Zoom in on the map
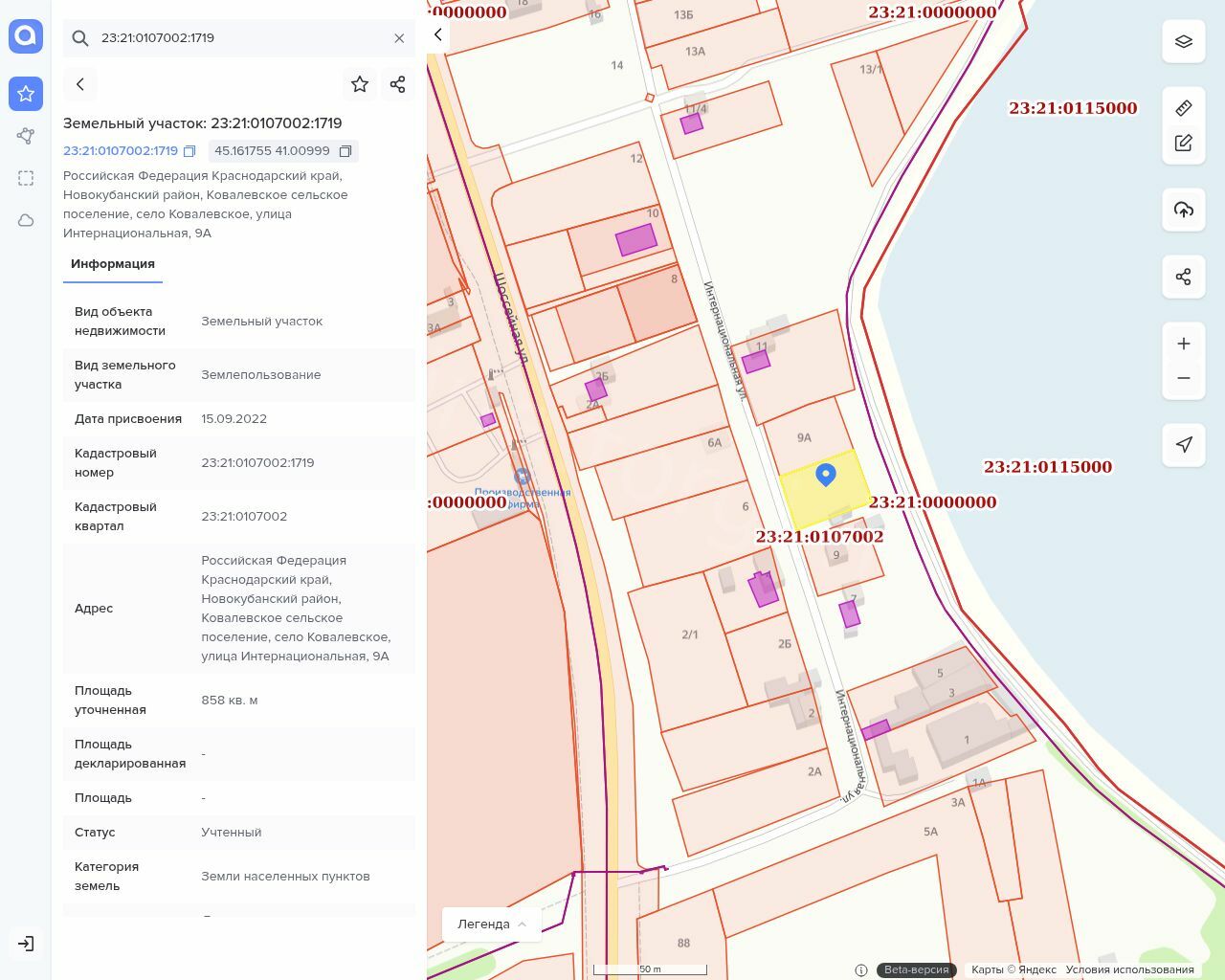 [1184, 344]
